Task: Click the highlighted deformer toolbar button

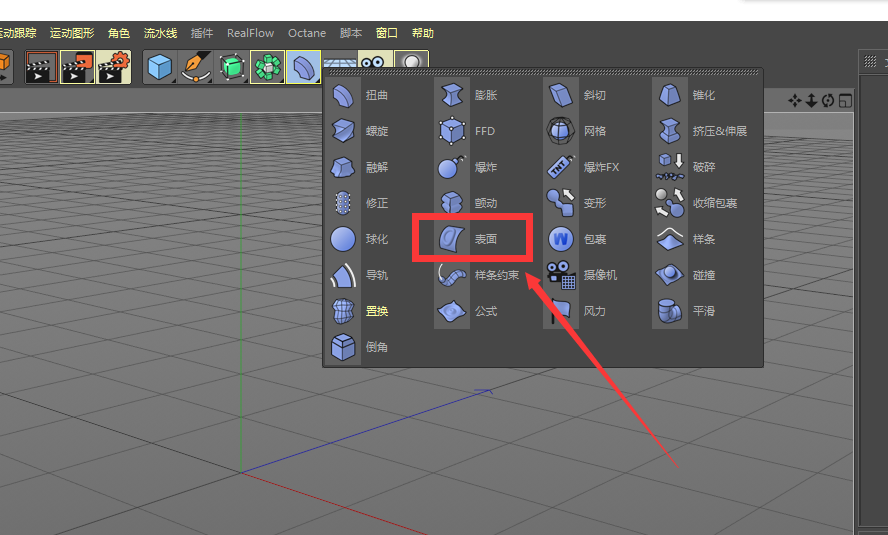Action: [304, 67]
